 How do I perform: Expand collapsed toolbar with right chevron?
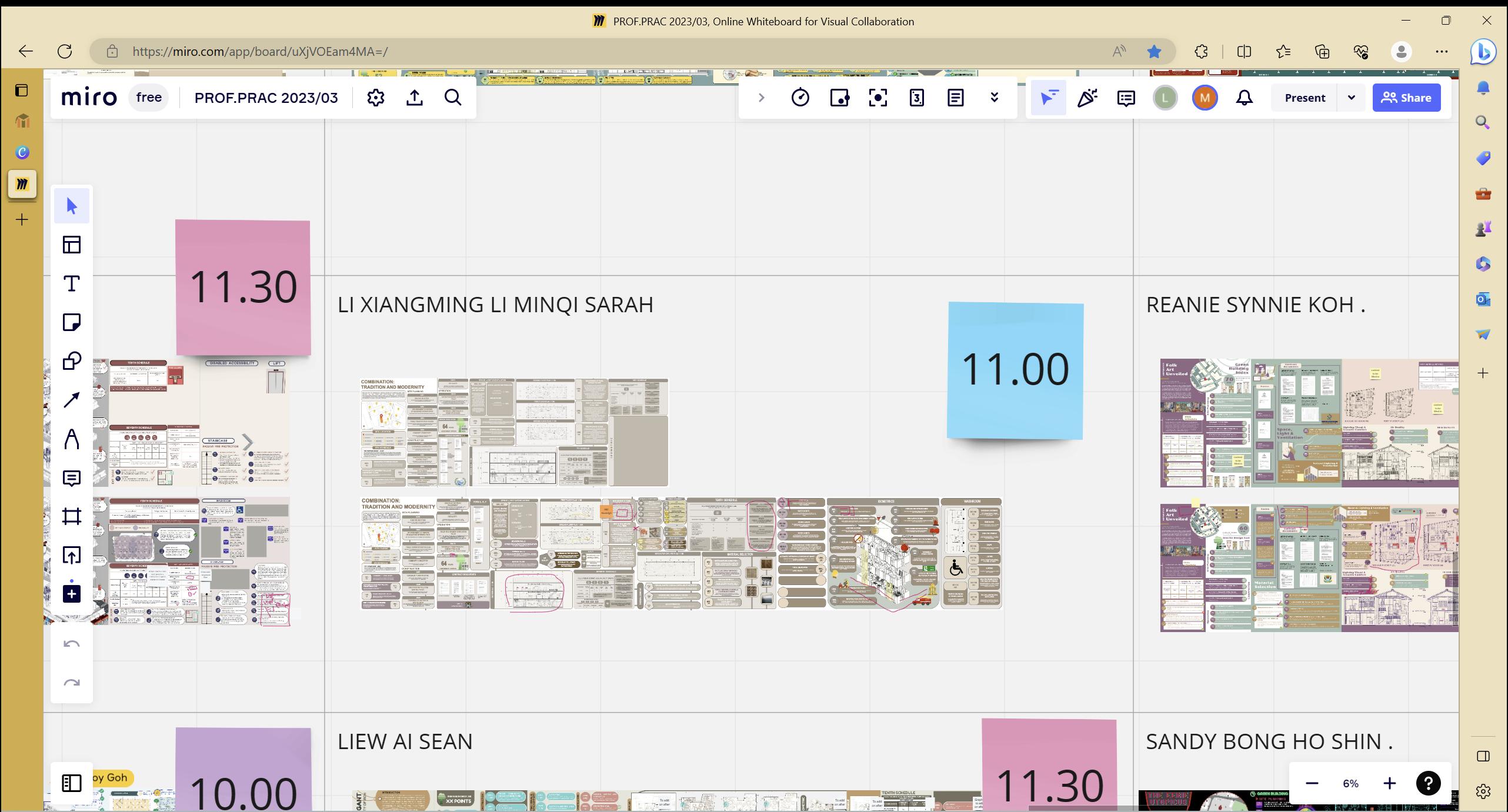[x=761, y=98]
